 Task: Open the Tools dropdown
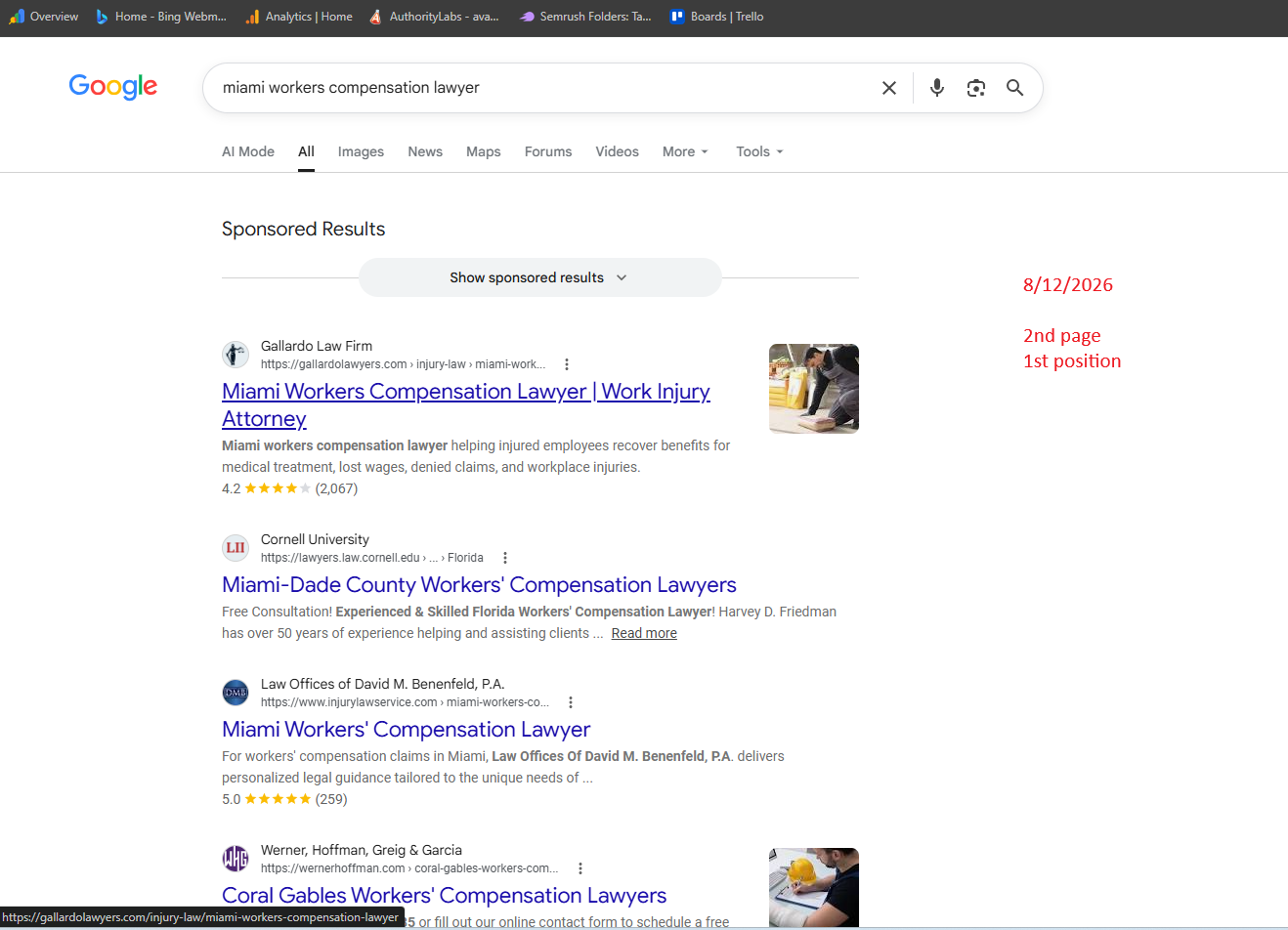(x=759, y=151)
